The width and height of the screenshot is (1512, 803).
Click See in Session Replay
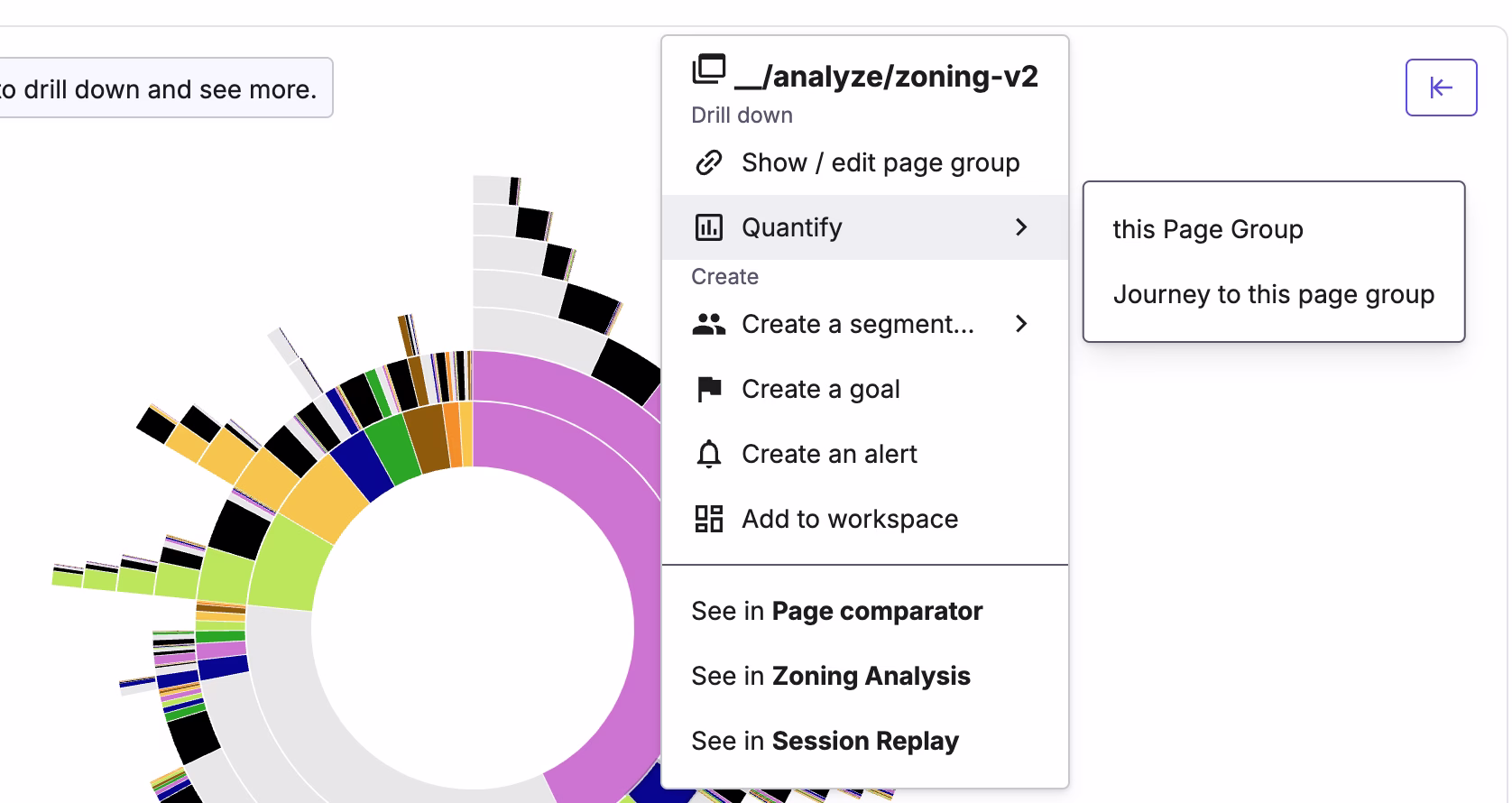tap(825, 741)
